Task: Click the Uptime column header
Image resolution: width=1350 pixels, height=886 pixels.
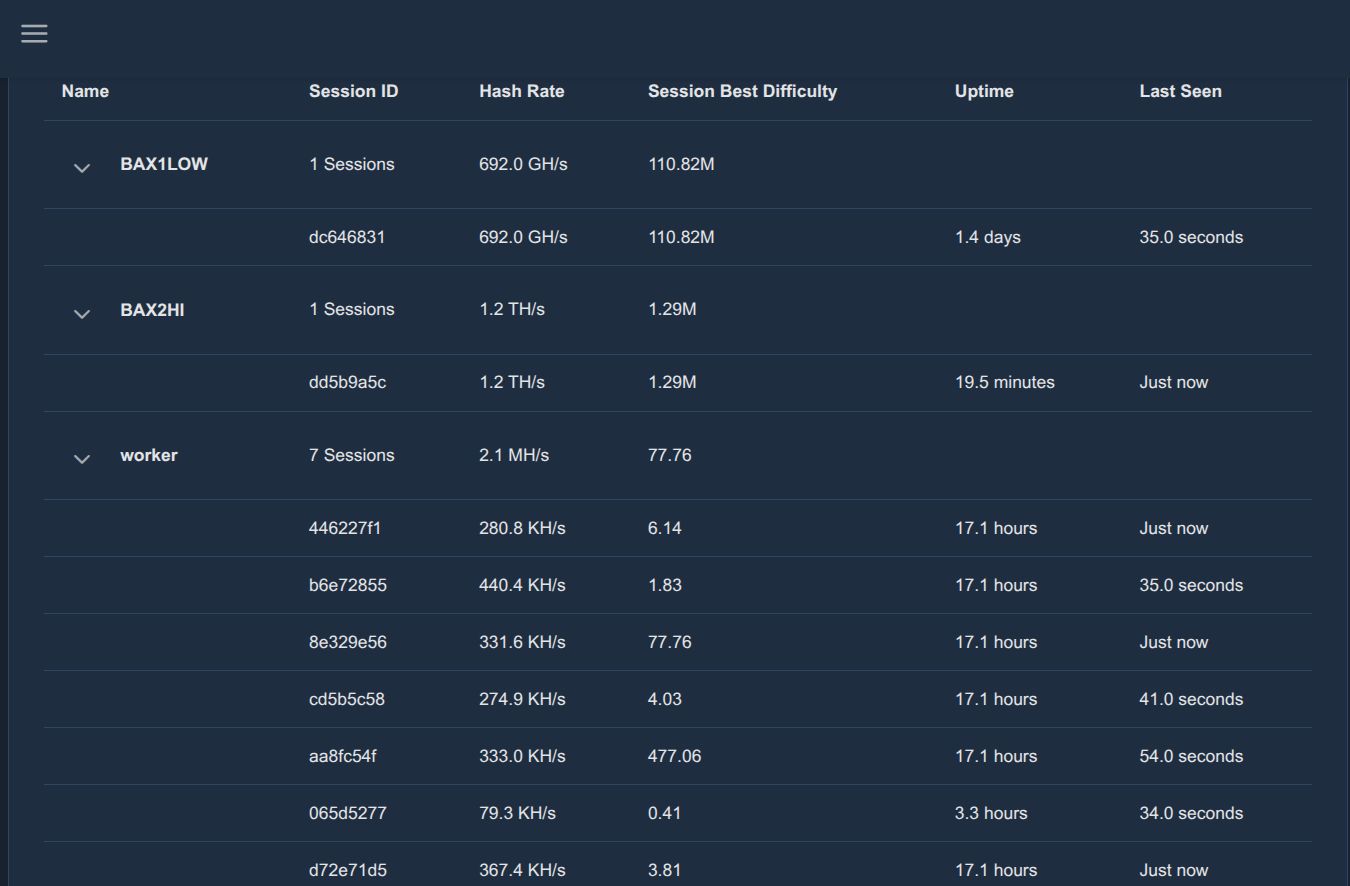Action: (983, 91)
